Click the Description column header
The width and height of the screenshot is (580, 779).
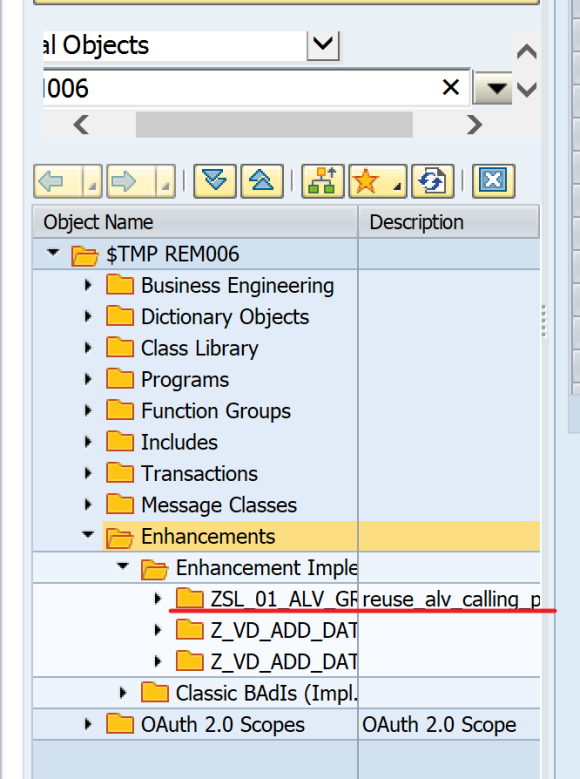click(x=449, y=222)
